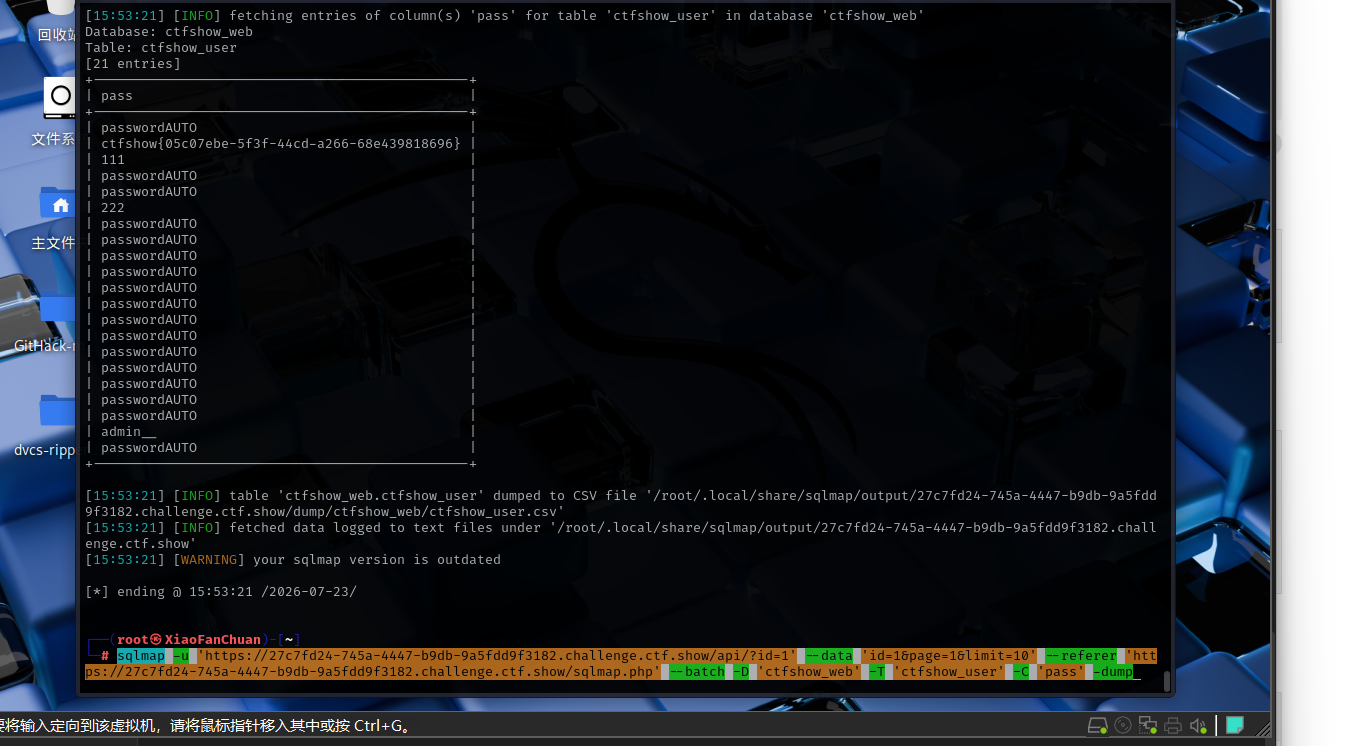Image resolution: width=1349 pixels, height=746 pixels.
Task: Click the '-dump' option at command end
Action: (x=1113, y=672)
